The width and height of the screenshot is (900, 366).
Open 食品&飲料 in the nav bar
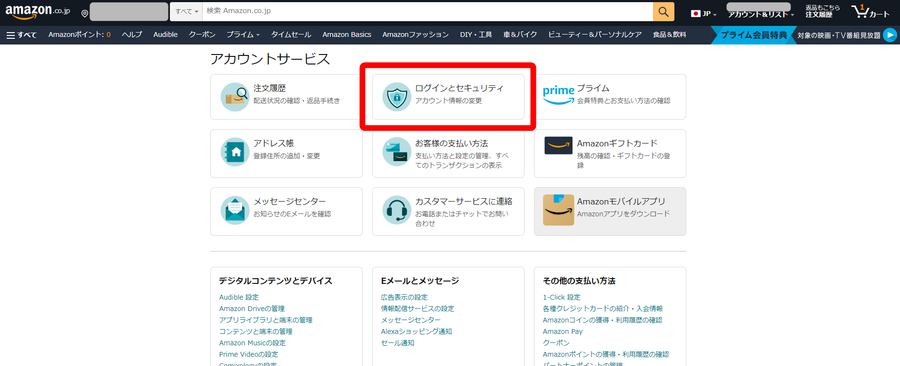(x=669, y=35)
